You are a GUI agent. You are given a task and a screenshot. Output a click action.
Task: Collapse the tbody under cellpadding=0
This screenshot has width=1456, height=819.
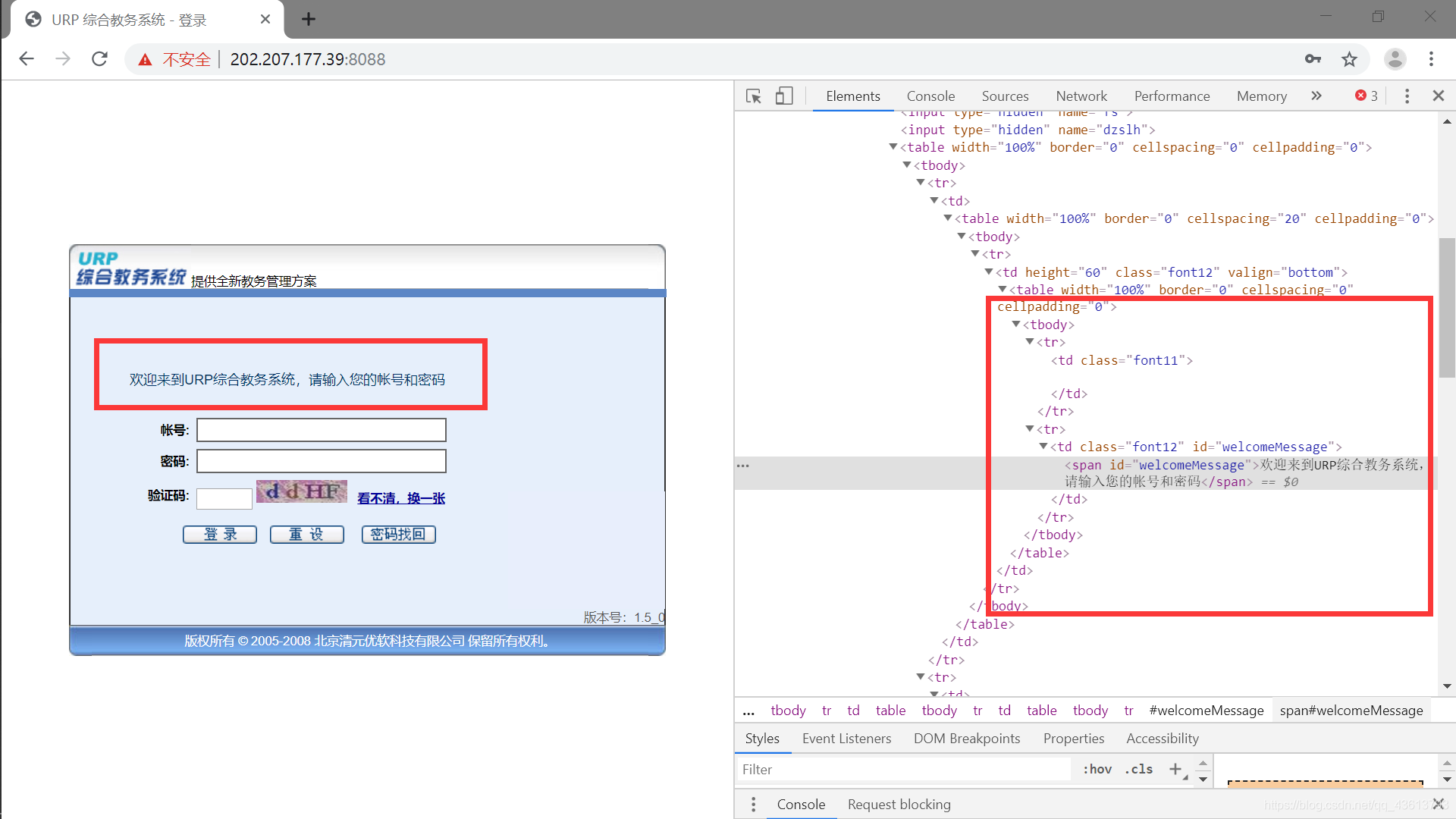tap(1017, 325)
